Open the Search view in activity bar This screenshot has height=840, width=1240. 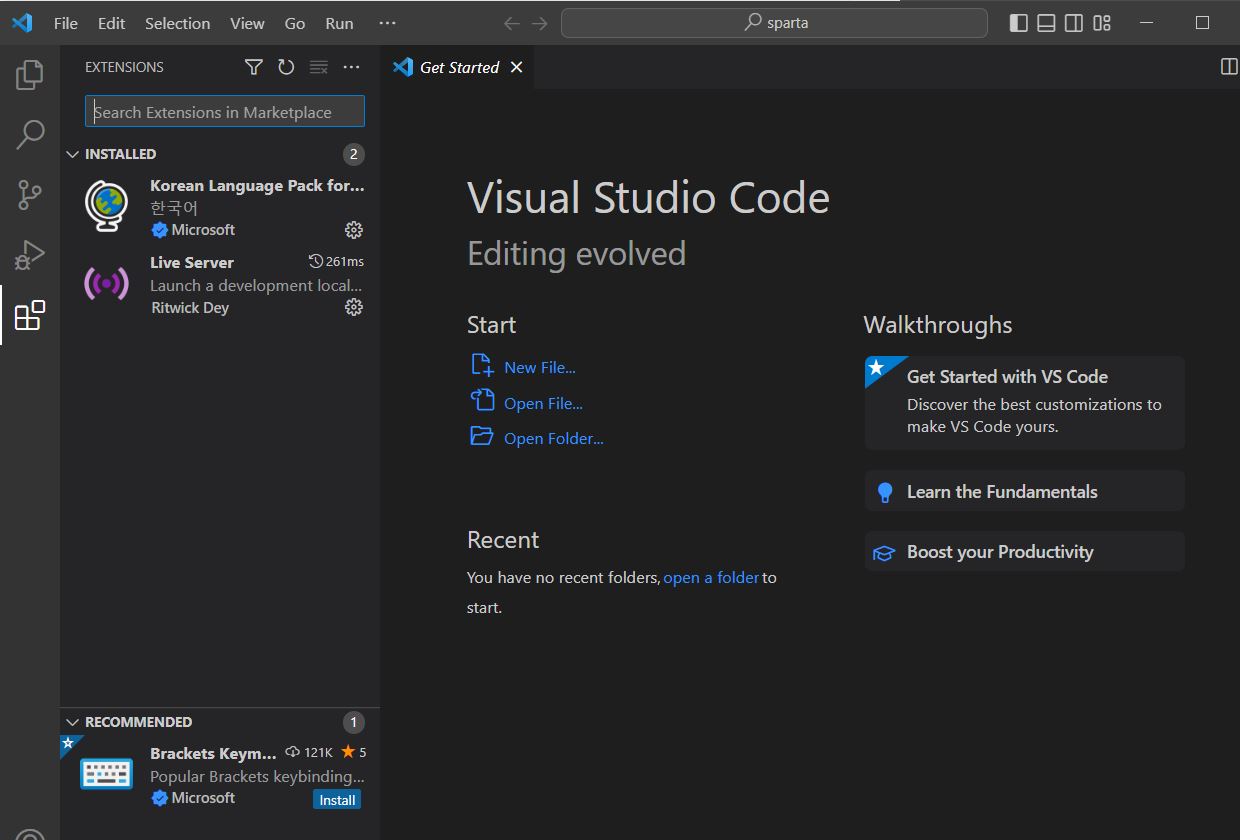(30, 134)
